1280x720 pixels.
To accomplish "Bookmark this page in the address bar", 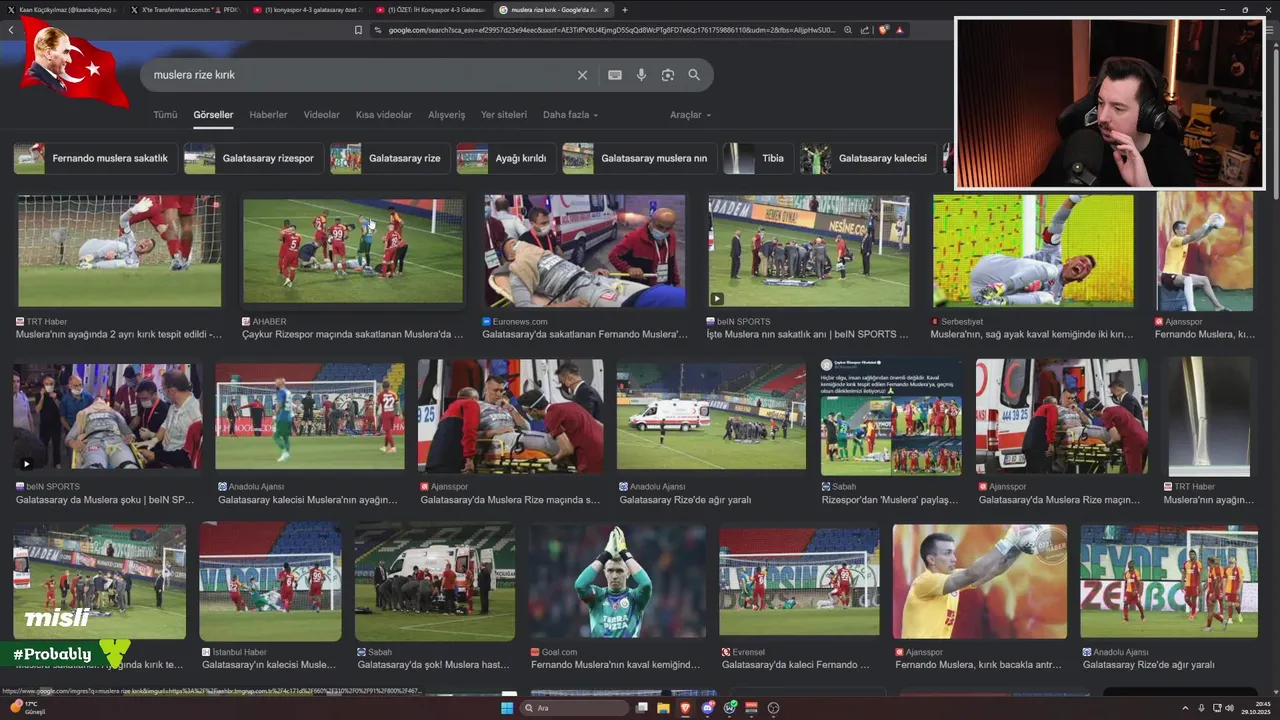I will 358,30.
